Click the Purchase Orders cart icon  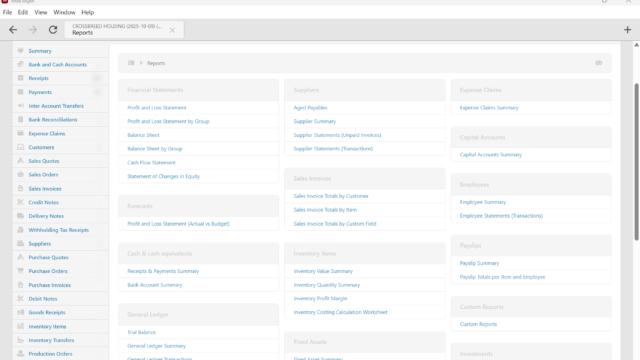20,271
